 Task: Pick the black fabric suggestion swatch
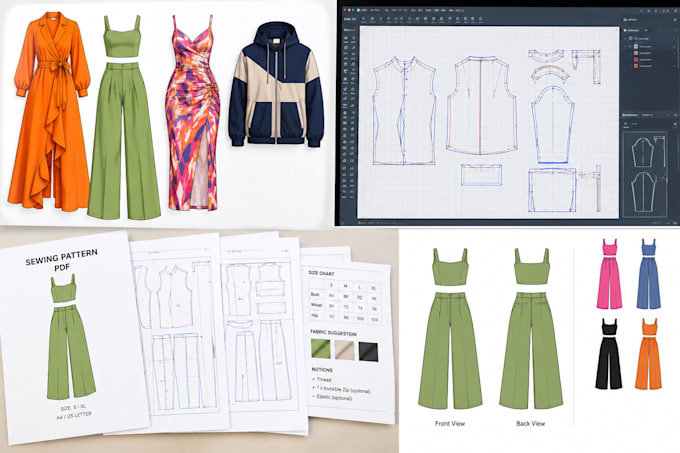pos(368,352)
